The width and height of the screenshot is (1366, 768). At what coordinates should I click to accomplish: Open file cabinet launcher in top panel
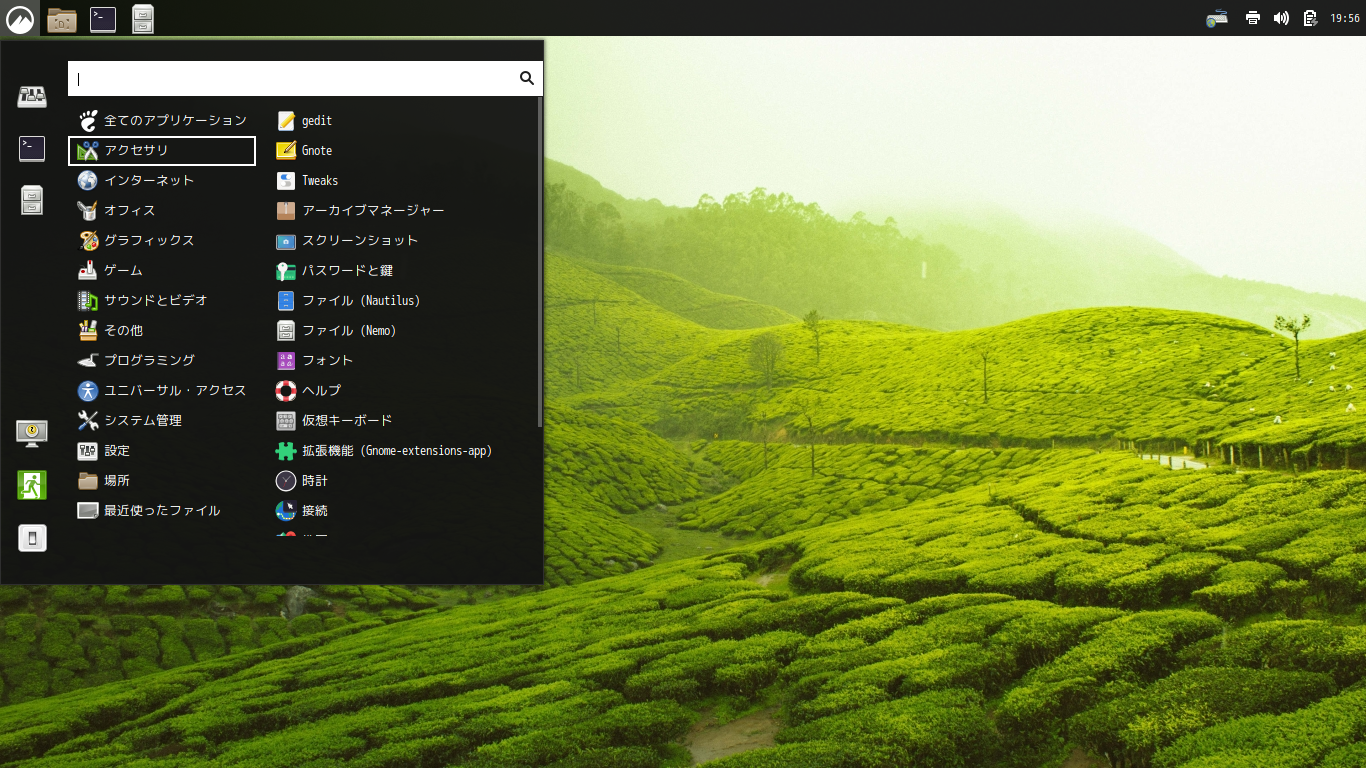pos(143,19)
